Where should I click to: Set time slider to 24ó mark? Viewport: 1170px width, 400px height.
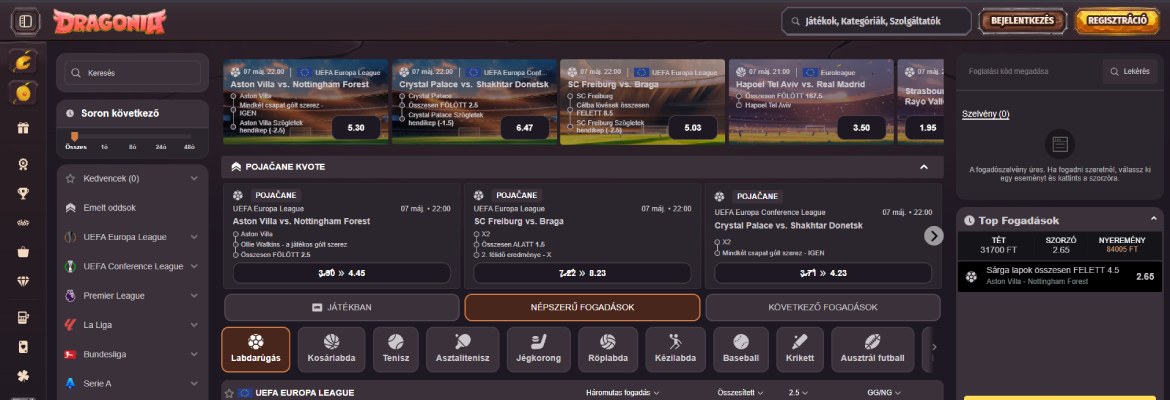point(160,147)
